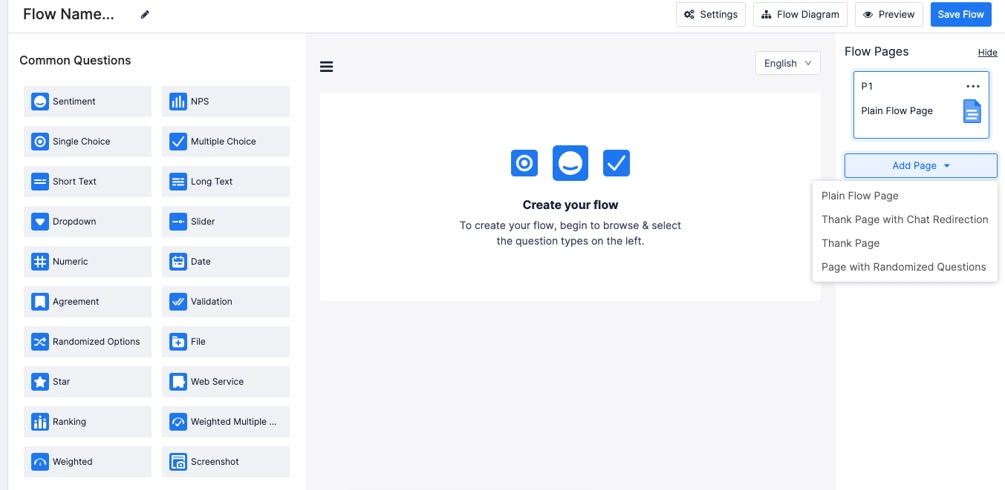This screenshot has height=490, width=1005.
Task: Click the Plain Flow Page document icon
Action: pos(972,111)
